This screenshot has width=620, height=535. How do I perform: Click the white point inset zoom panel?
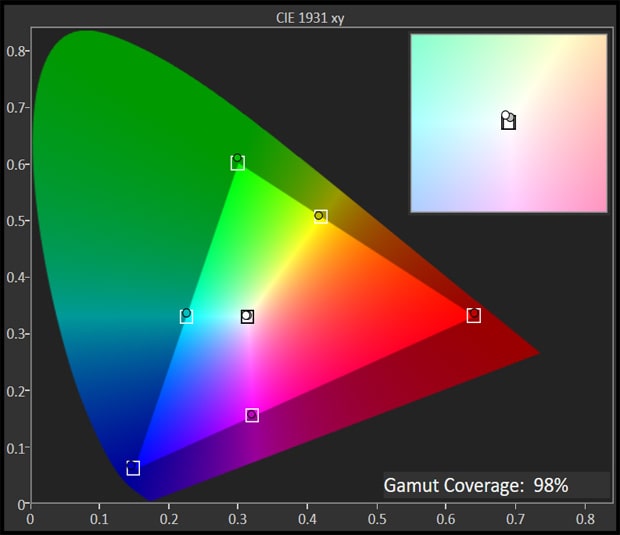pos(508,123)
